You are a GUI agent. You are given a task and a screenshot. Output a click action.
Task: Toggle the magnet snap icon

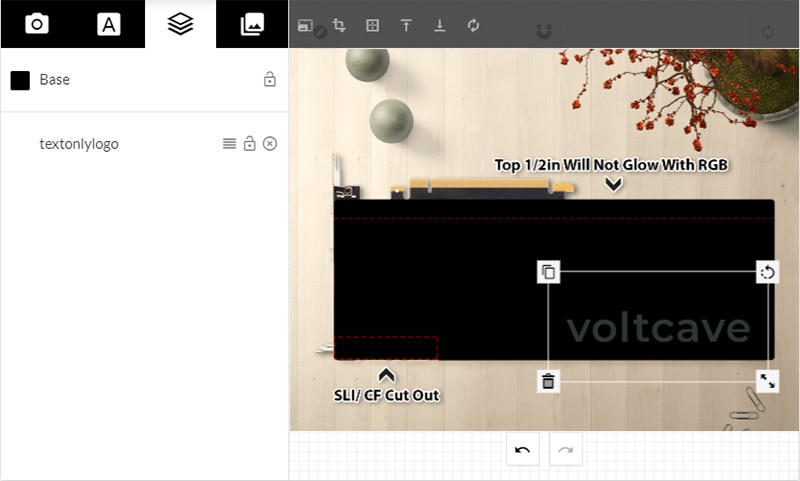click(x=544, y=32)
